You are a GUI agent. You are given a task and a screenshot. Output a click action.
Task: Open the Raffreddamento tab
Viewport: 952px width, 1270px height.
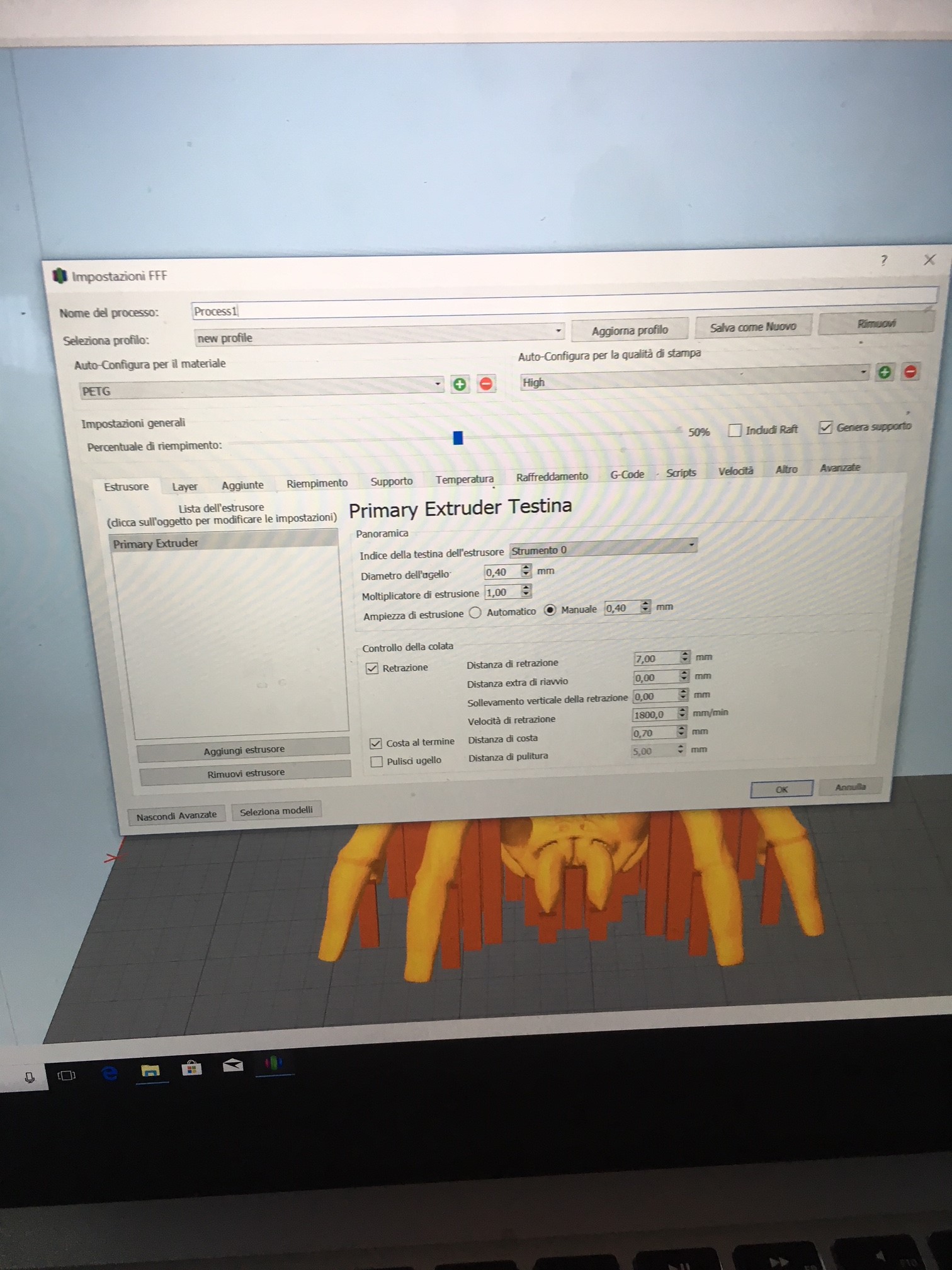tap(552, 477)
